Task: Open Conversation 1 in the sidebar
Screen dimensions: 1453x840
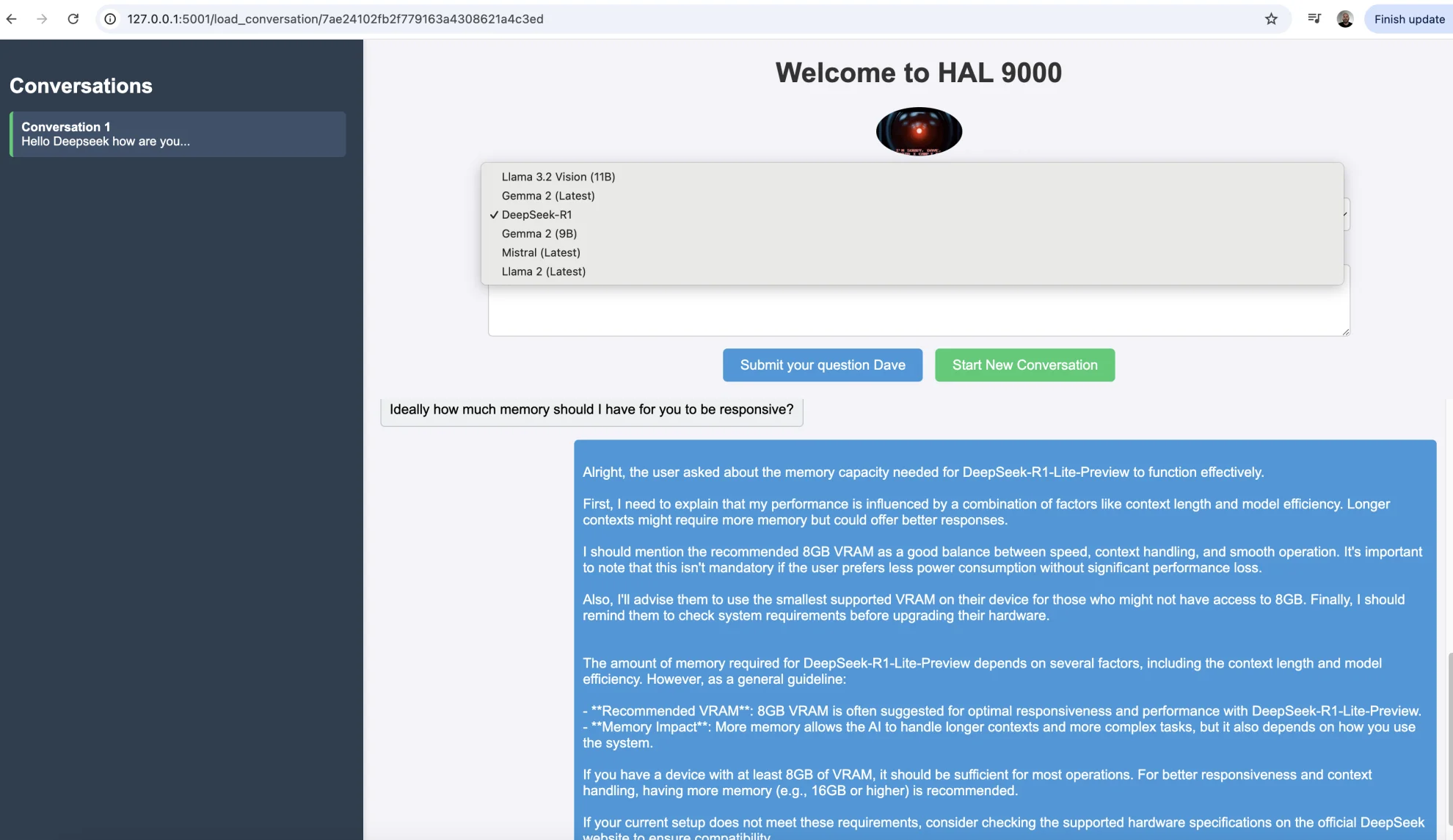Action: [x=178, y=134]
